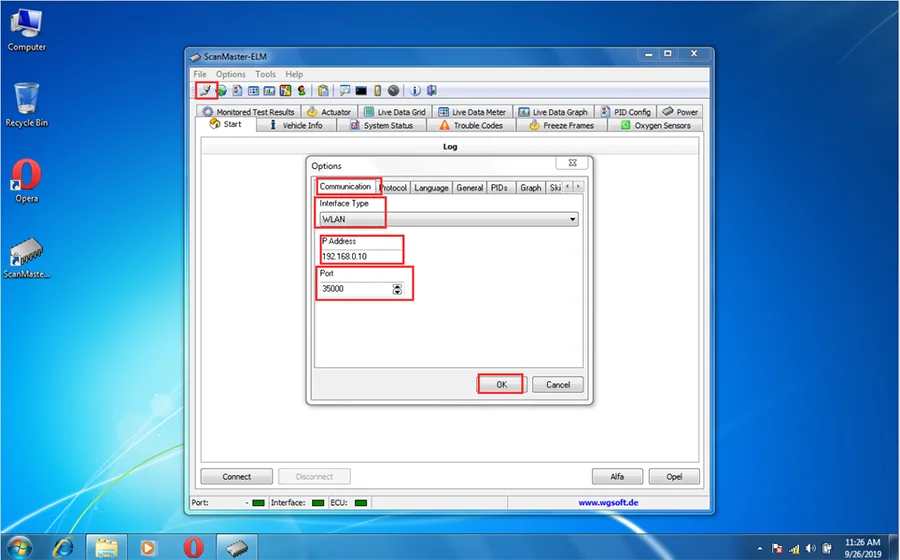Click the exit door toolbar icon
Screen dimensions: 900x560
pos(432,91)
